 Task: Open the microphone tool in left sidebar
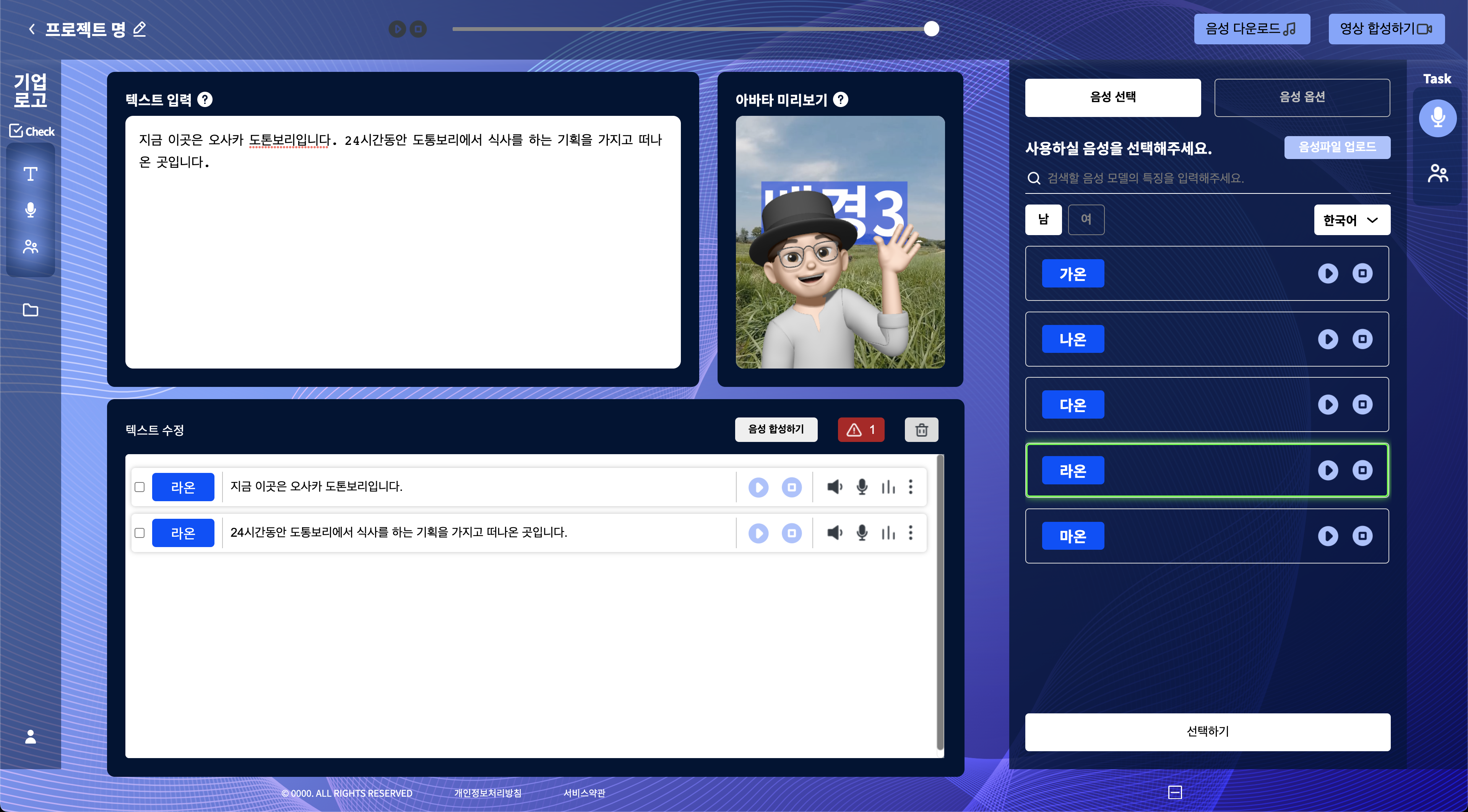click(x=31, y=210)
